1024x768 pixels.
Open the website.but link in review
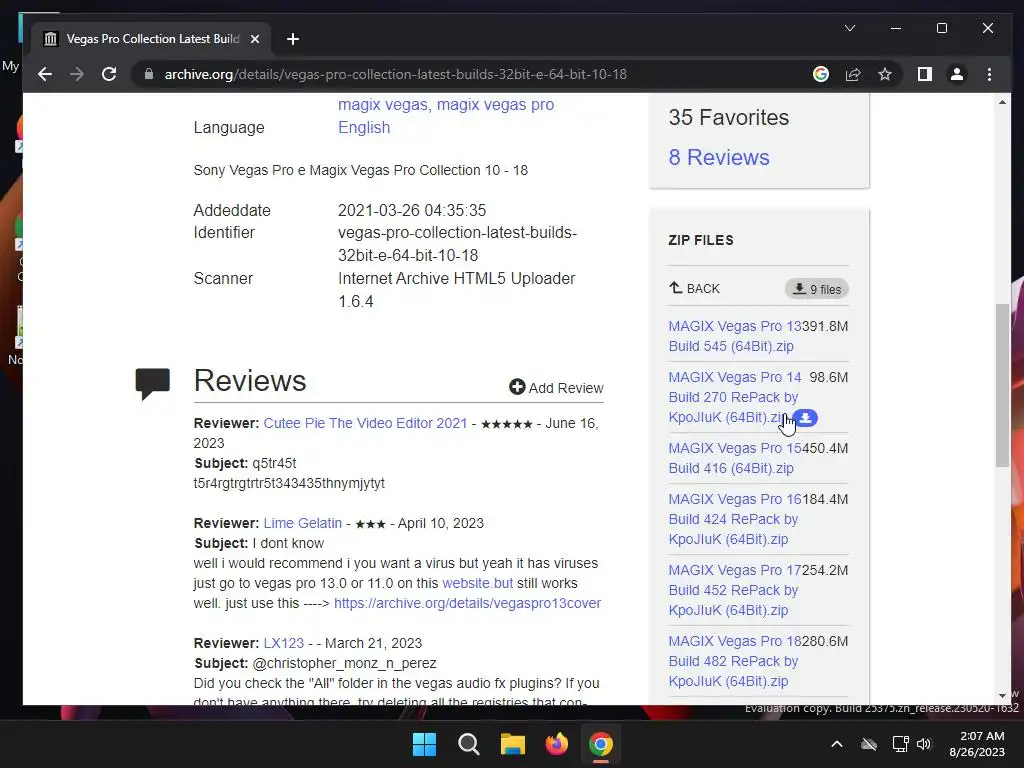pyautogui.click(x=477, y=583)
